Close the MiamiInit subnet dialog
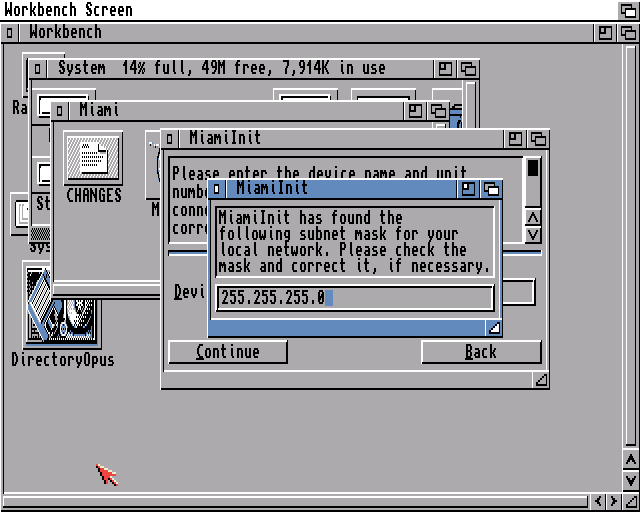The width and height of the screenshot is (640, 512). pos(217,189)
